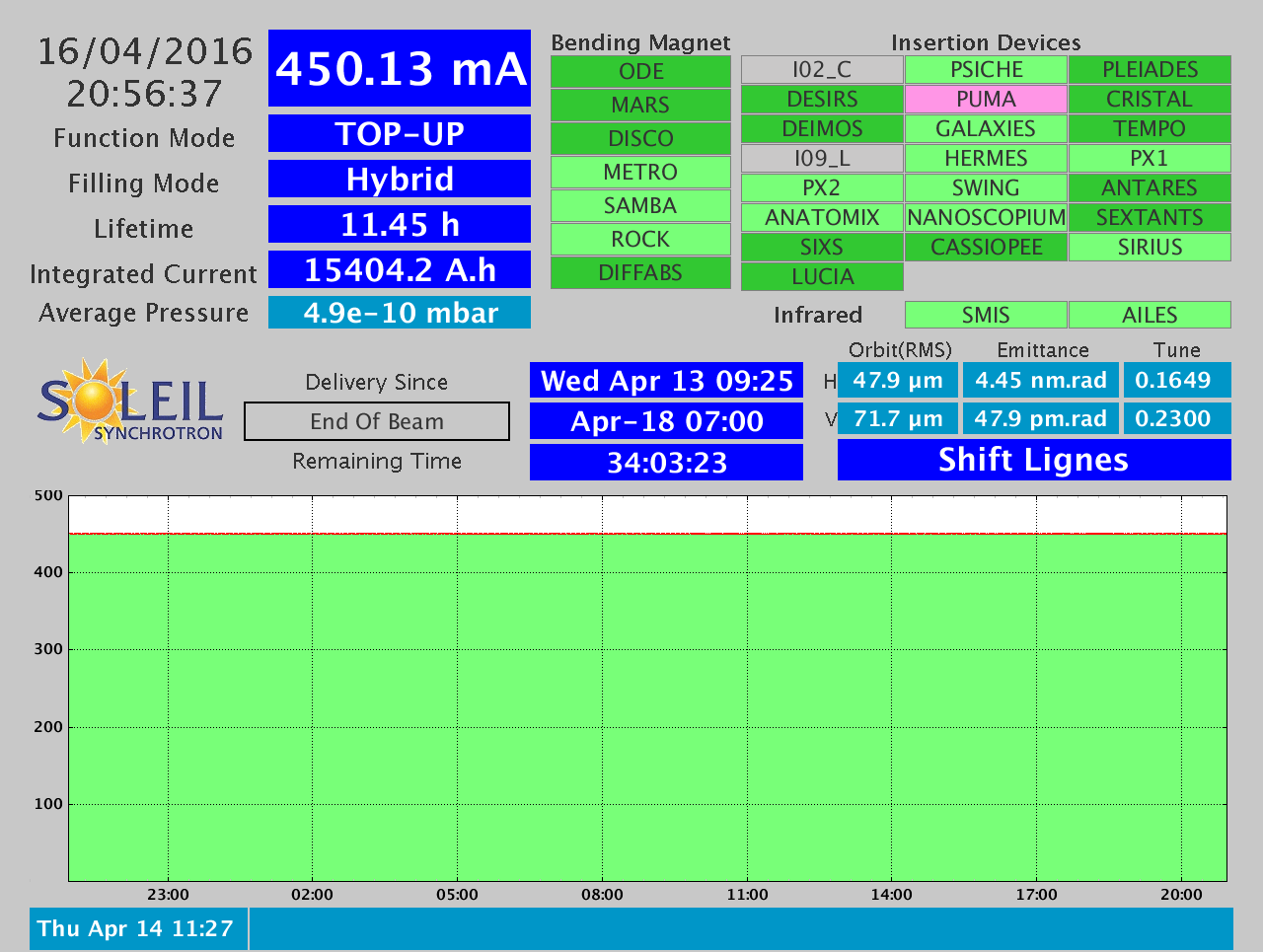Select the TOP-UP function mode value
This screenshot has width=1263, height=952.
pos(400,133)
